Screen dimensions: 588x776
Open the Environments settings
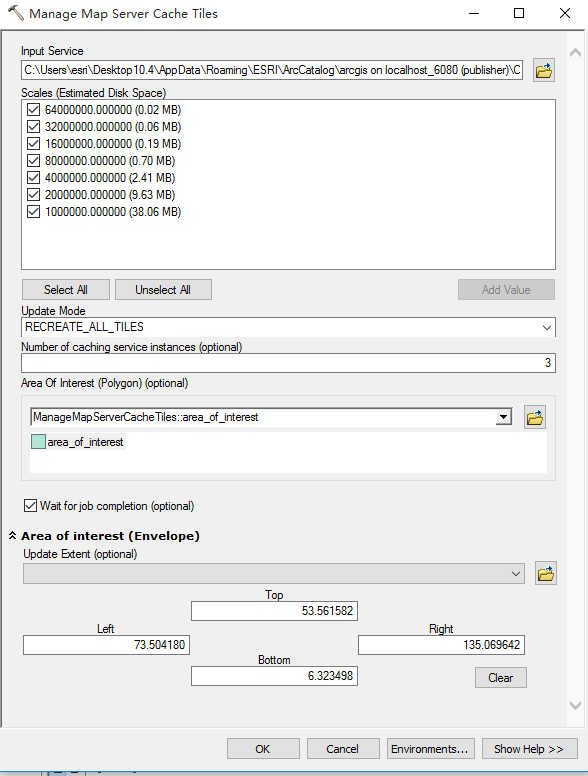(430, 749)
